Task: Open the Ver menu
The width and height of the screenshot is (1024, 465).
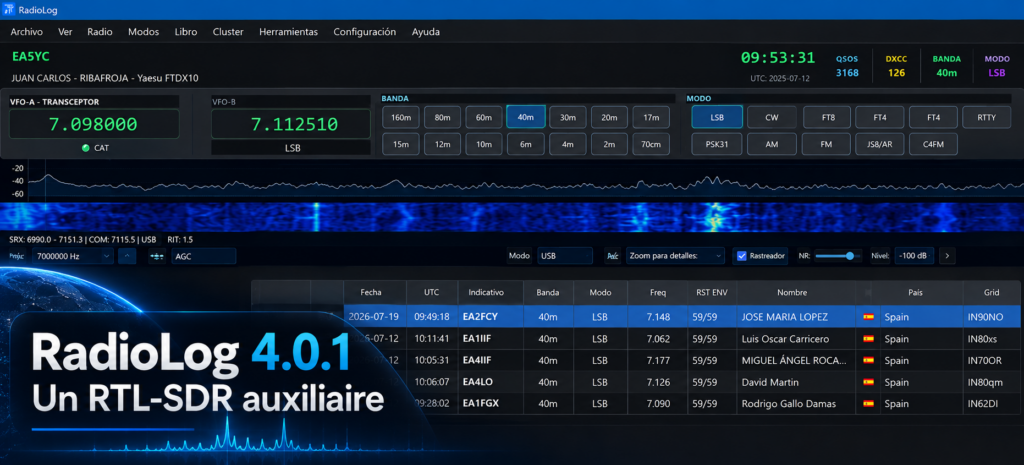Action: click(x=65, y=31)
